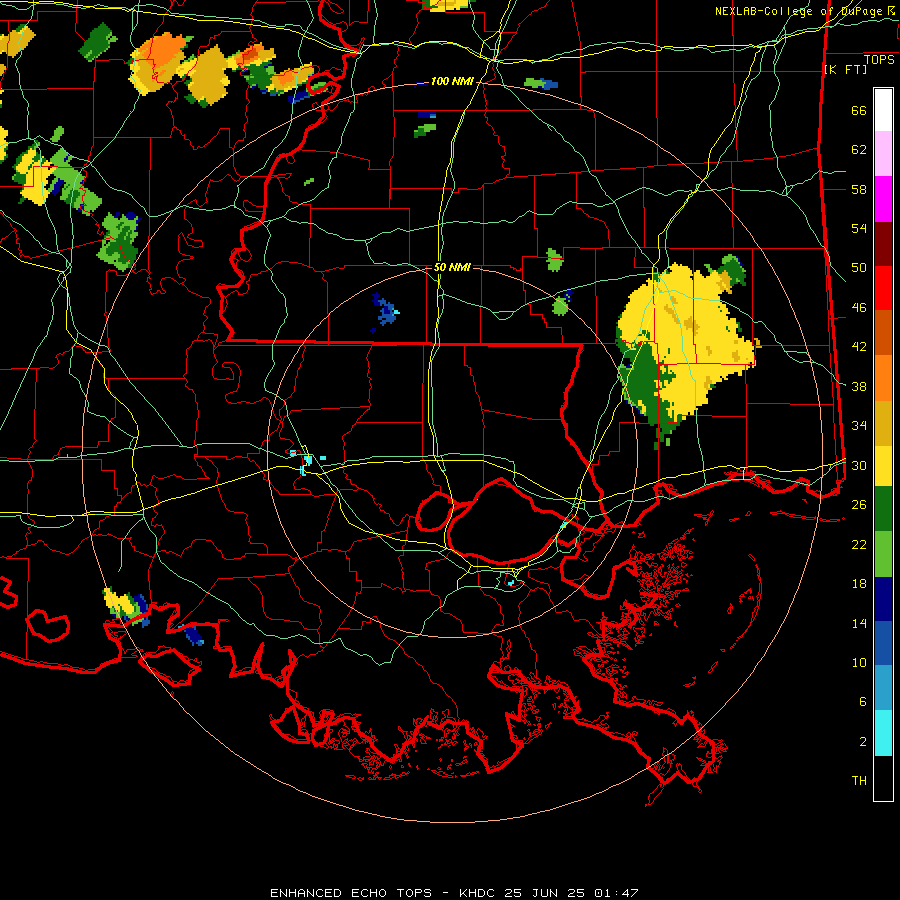Click the legend value 34
900x900 pixels.
[x=859, y=426]
